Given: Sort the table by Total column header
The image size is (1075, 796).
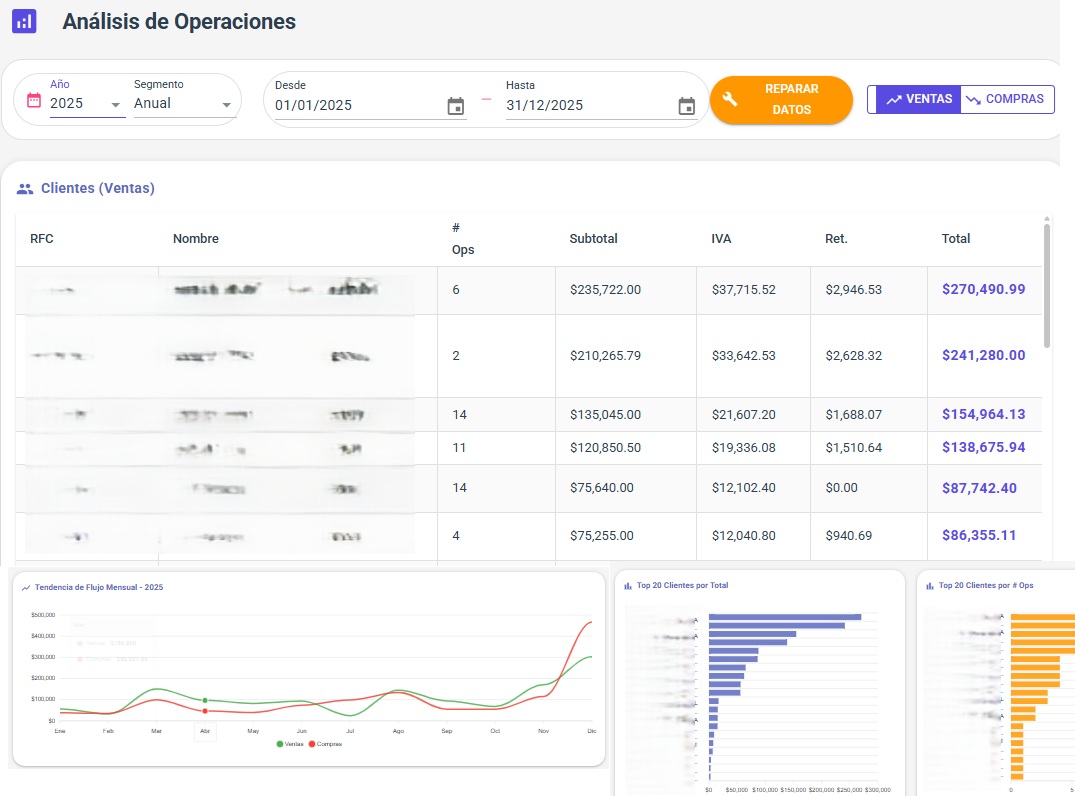Looking at the screenshot, I should click(955, 239).
